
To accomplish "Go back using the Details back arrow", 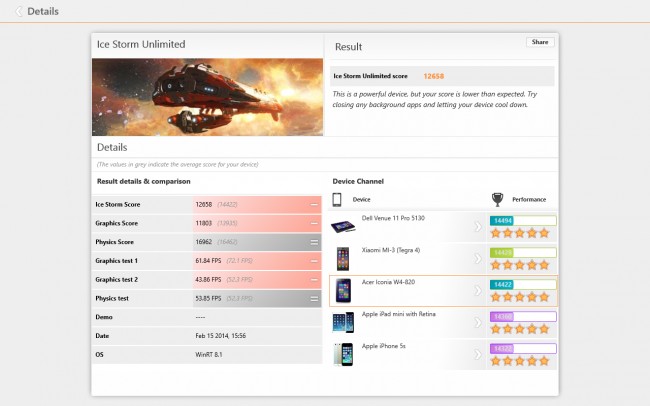I will tap(18, 11).
